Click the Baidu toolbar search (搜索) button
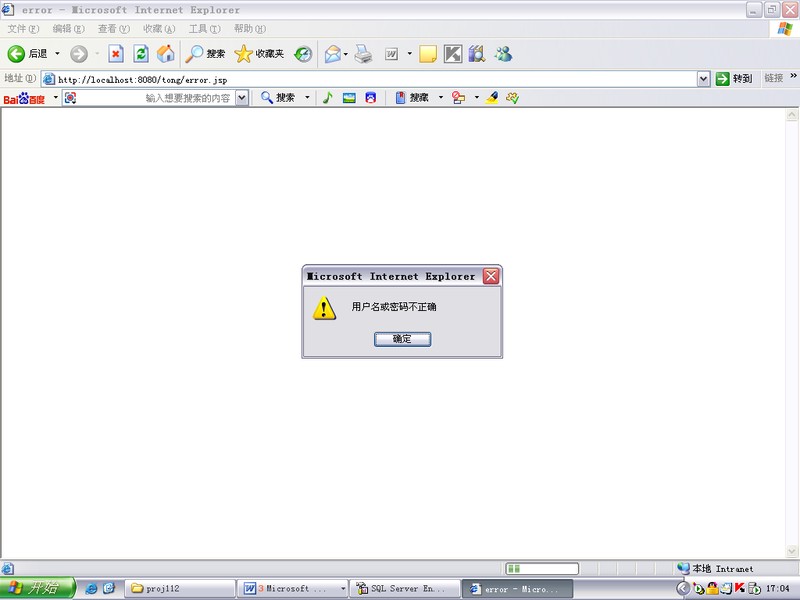The image size is (800, 600). [x=278, y=97]
